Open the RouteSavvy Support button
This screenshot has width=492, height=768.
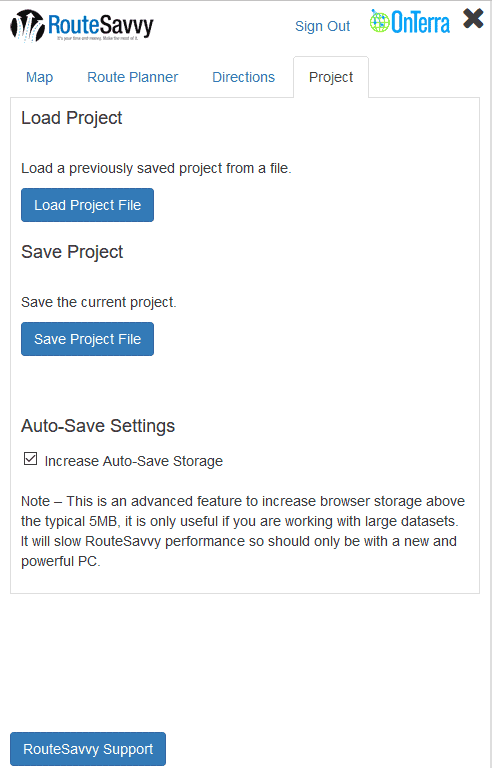[88, 749]
